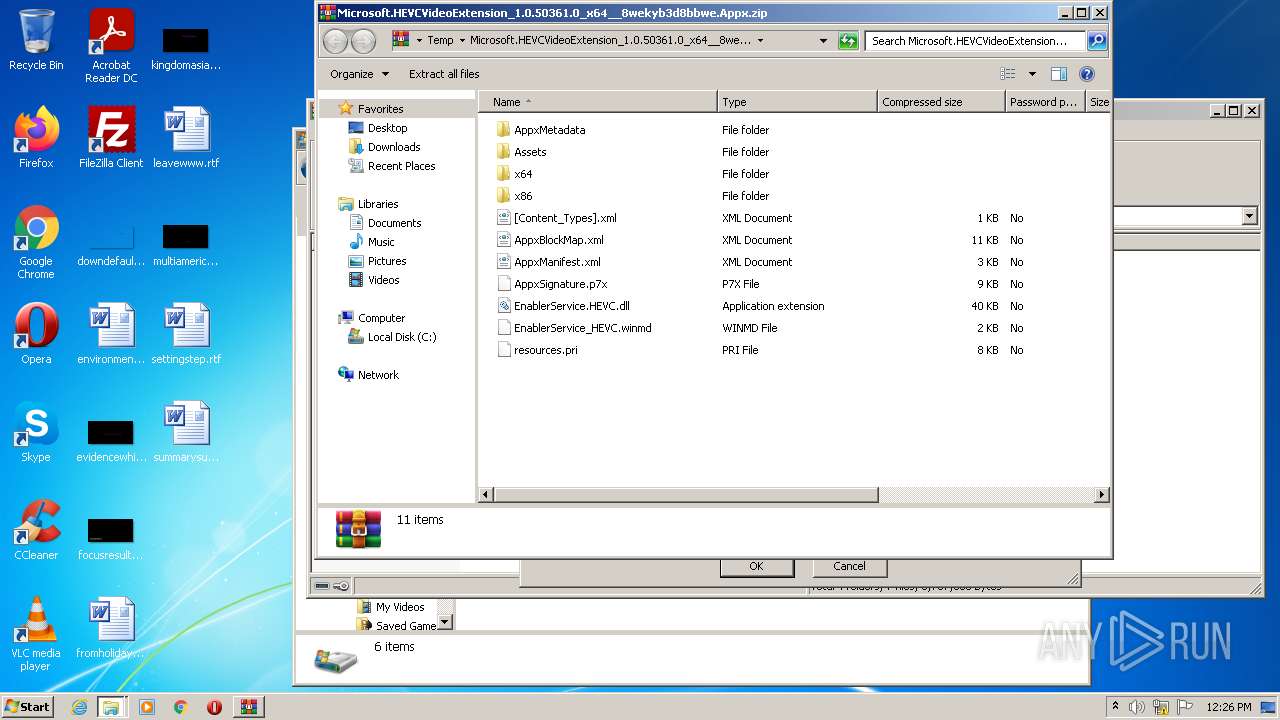Viewport: 1280px width, 720px height.
Task: Refresh the folder view
Action: [848, 41]
